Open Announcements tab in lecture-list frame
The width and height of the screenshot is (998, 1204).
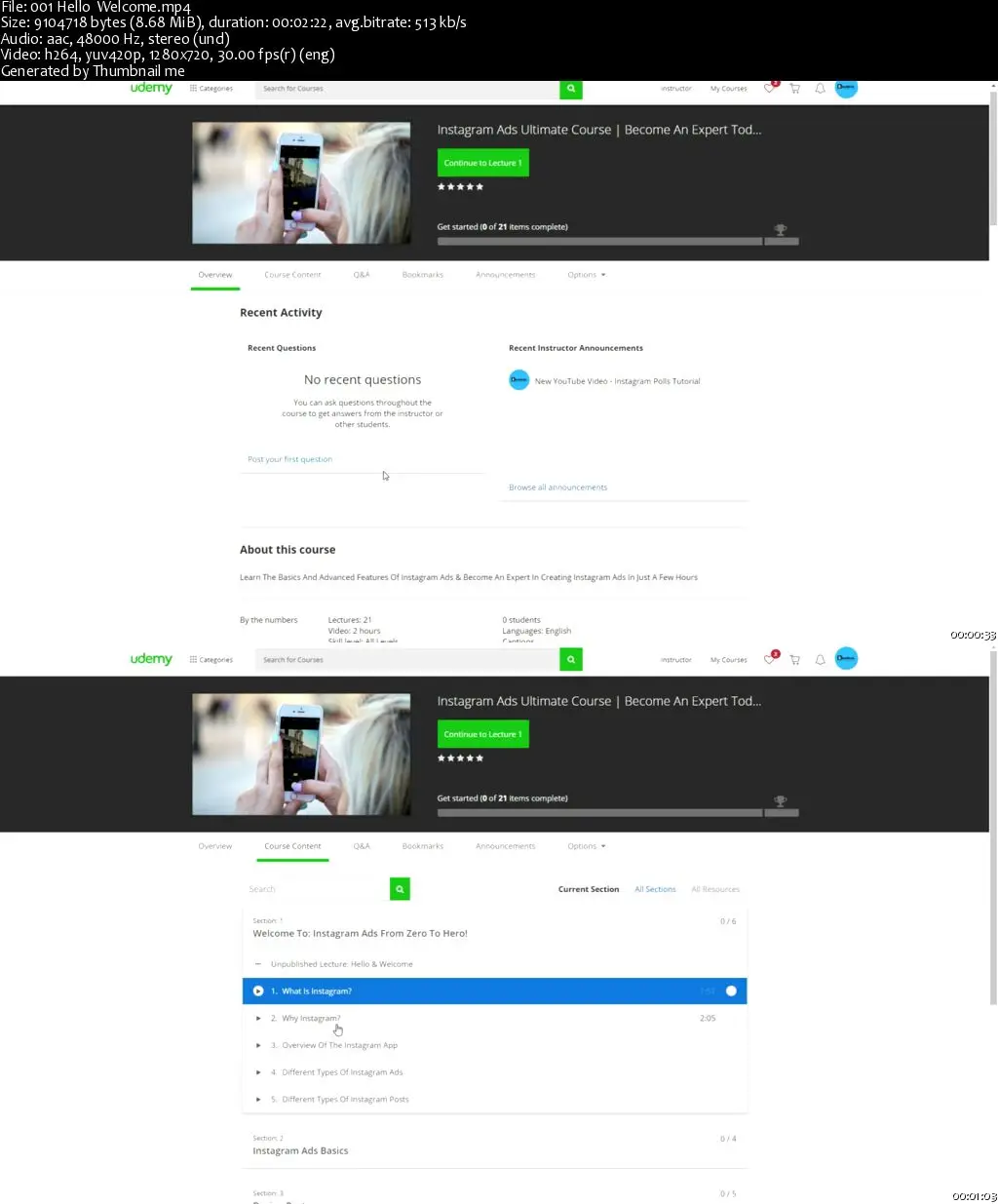[506, 846]
